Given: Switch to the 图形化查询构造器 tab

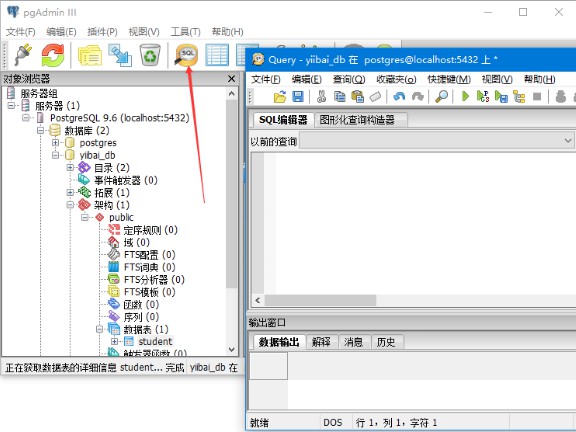Looking at the screenshot, I should point(361,120).
